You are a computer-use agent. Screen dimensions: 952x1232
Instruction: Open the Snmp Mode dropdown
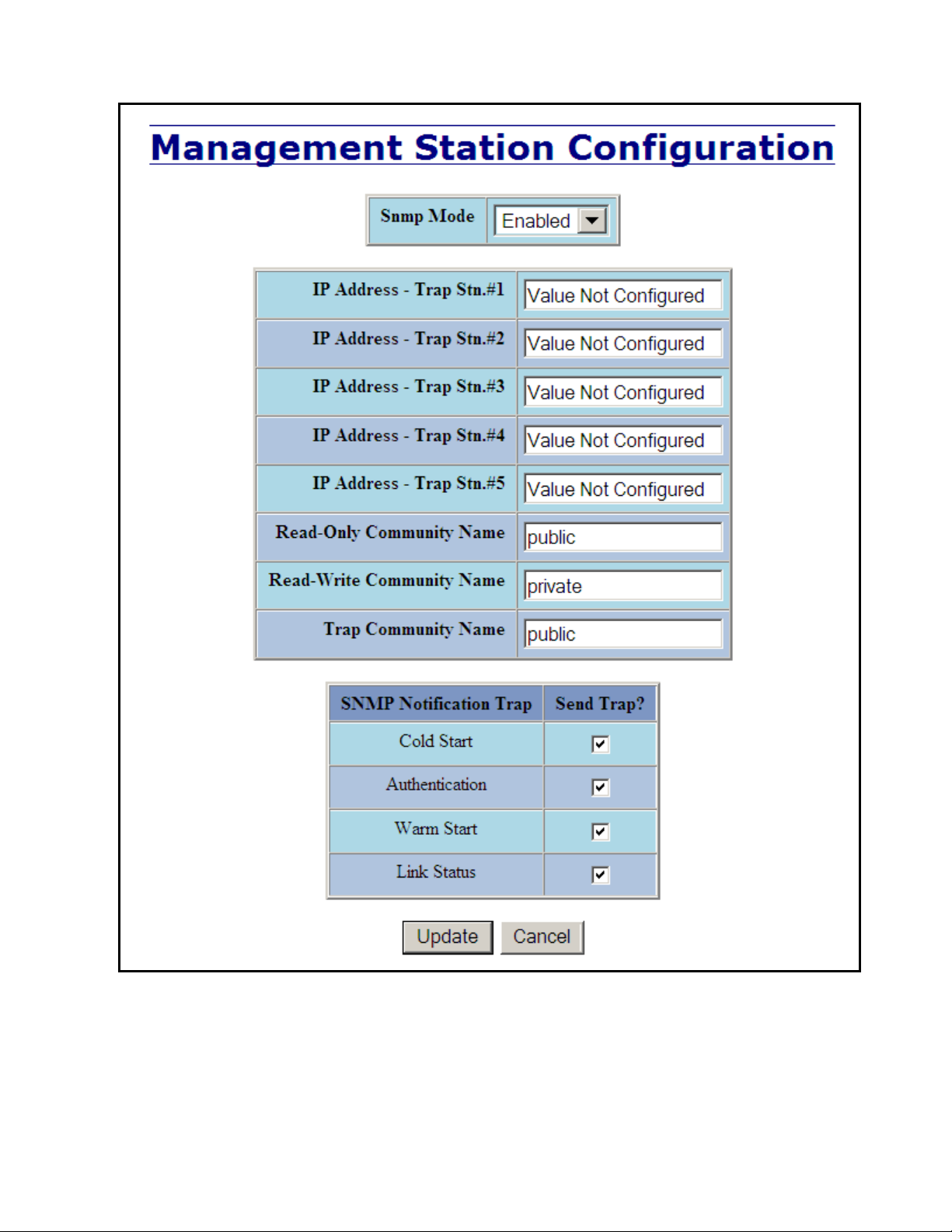[551, 221]
